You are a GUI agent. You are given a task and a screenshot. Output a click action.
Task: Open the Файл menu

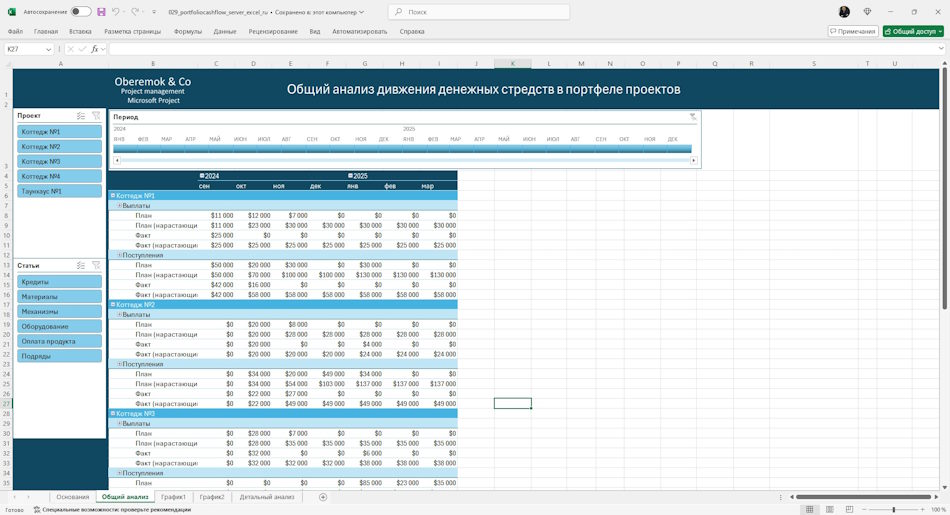[15, 32]
